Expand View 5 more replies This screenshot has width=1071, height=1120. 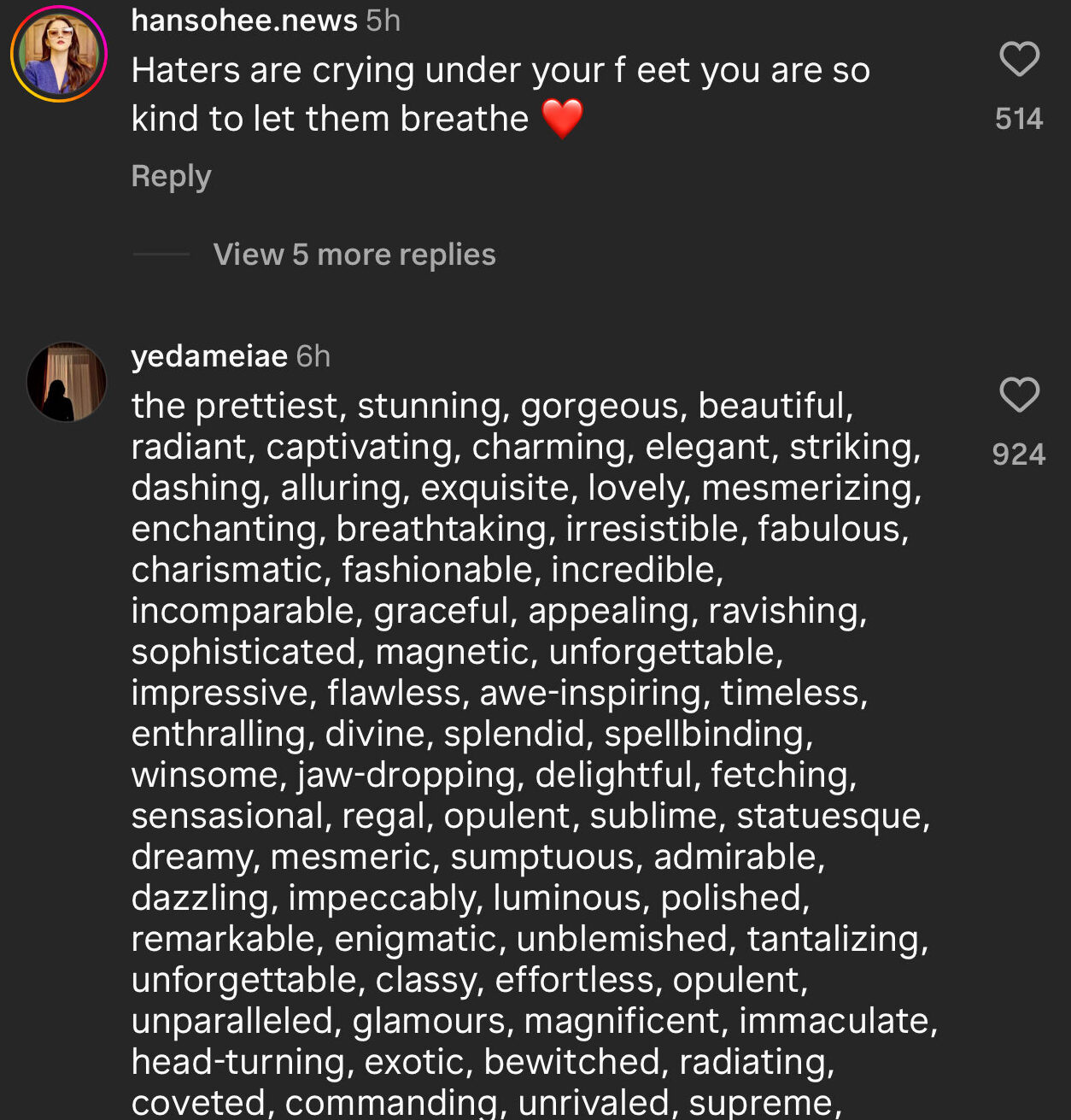[x=354, y=255]
